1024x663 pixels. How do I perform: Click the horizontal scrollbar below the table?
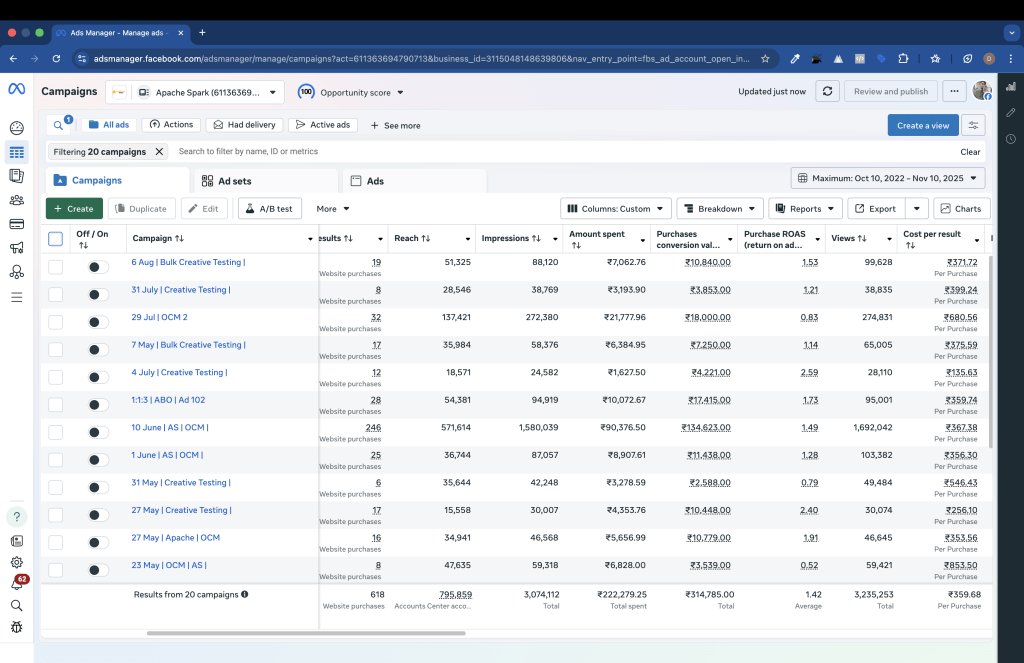coord(305,633)
